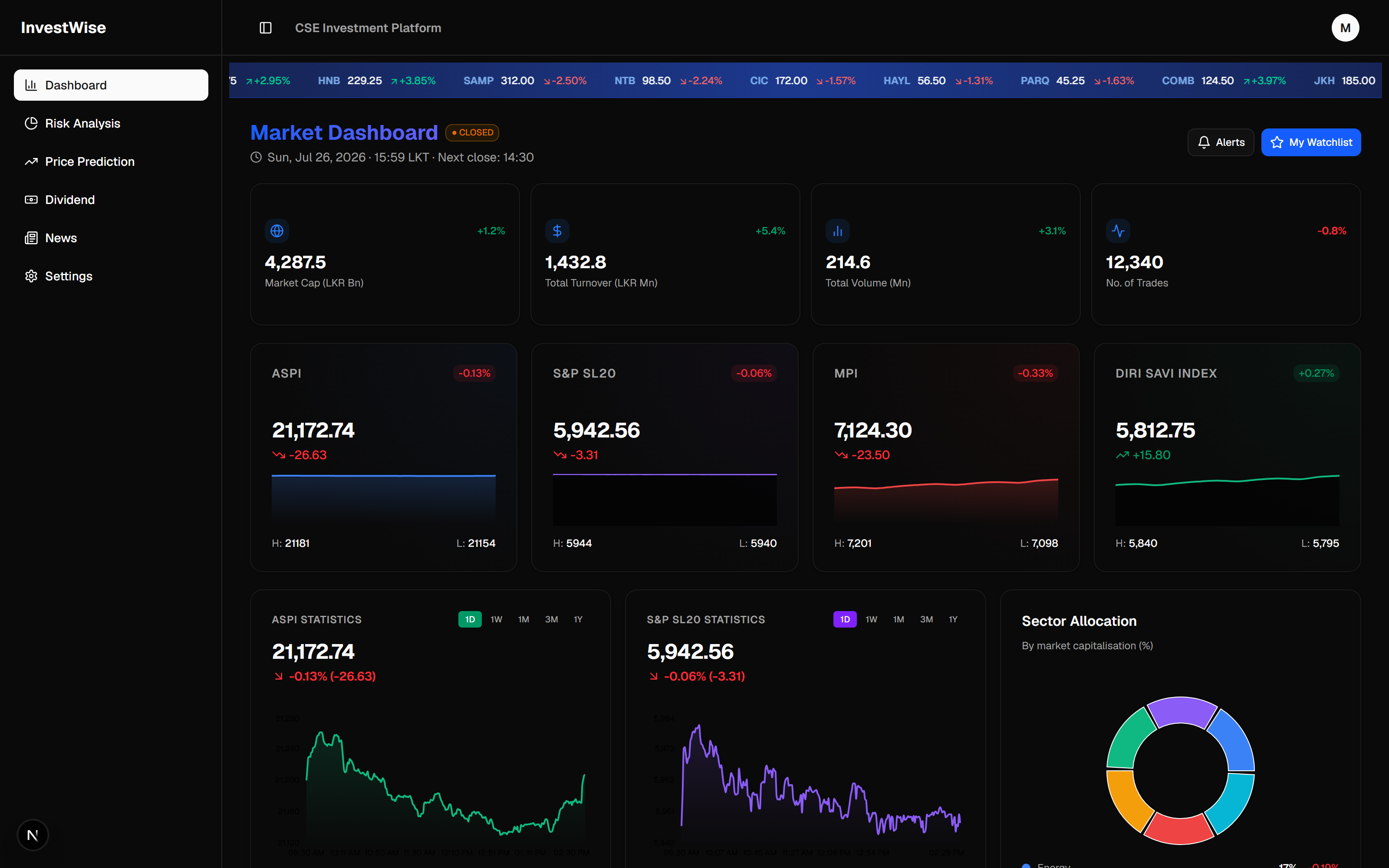Toggle the sidebar panel icon
The image size is (1389, 868).
(265, 27)
